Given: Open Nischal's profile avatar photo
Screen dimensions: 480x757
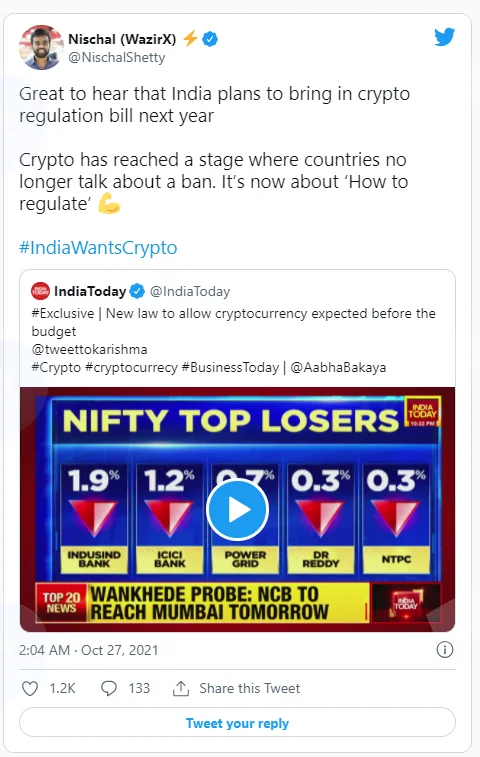Looking at the screenshot, I should tap(41, 48).
